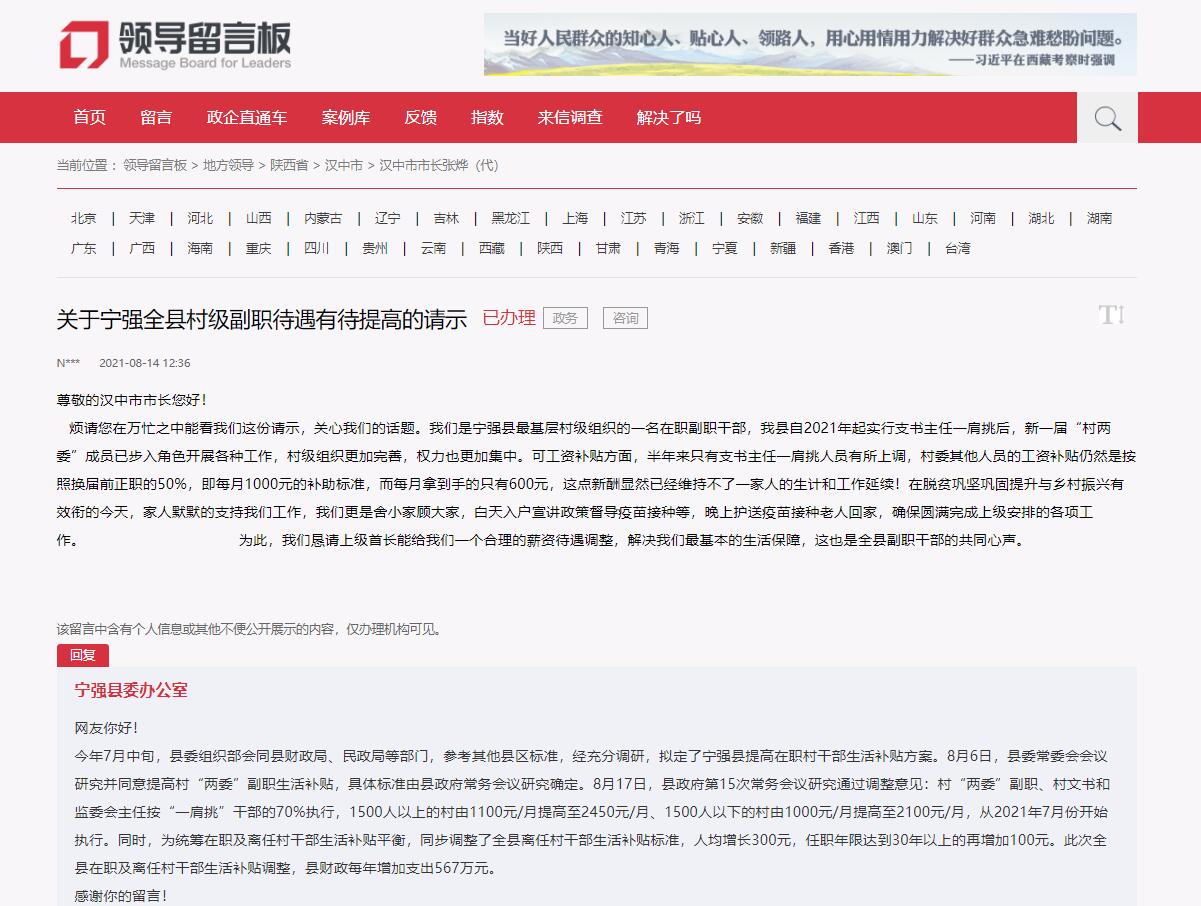Select the 新疆 province link

[x=783, y=248]
